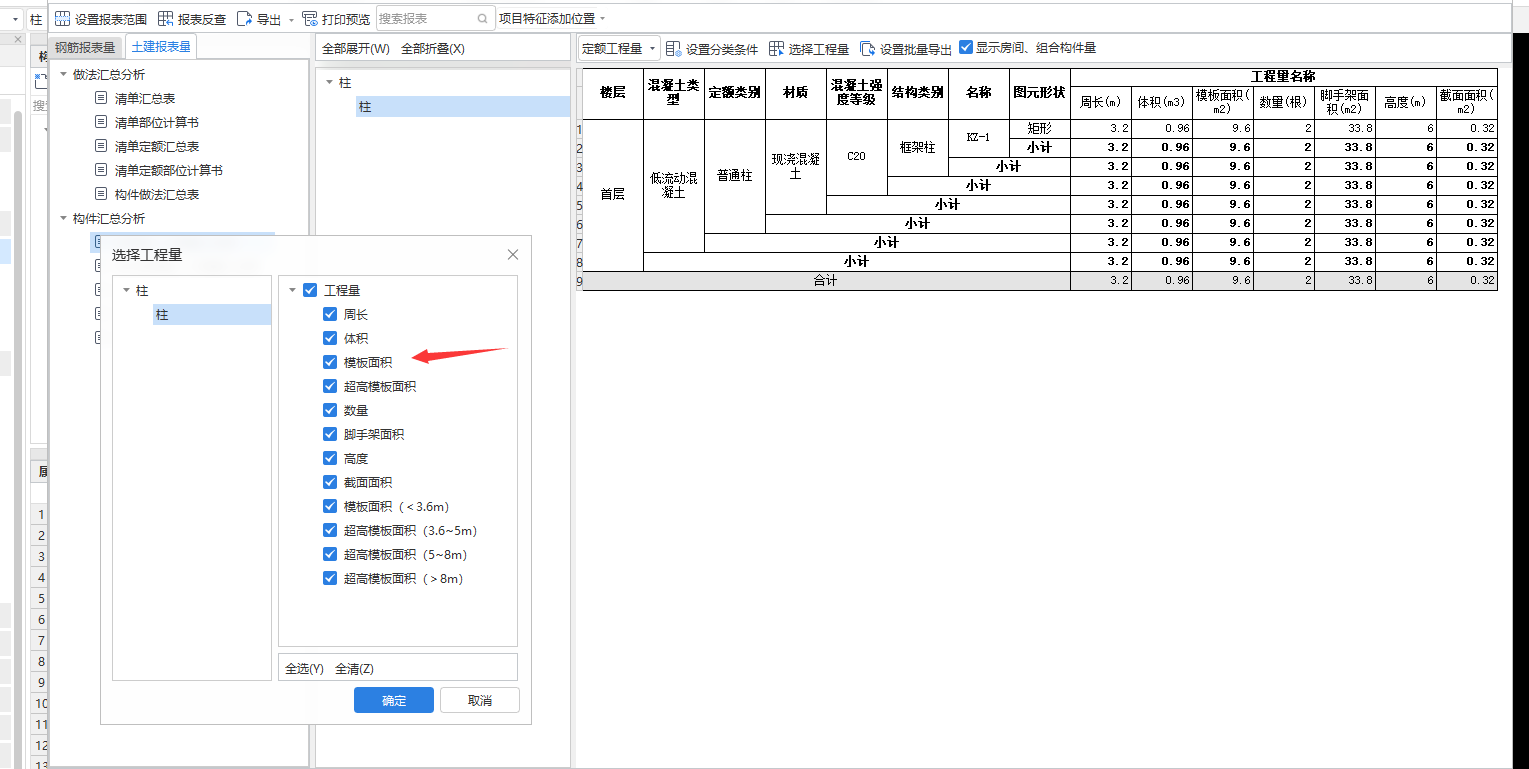Image resolution: width=1529 pixels, height=769 pixels.
Task: Click report icon beside 清单部位计算书
Action: (x=100, y=122)
